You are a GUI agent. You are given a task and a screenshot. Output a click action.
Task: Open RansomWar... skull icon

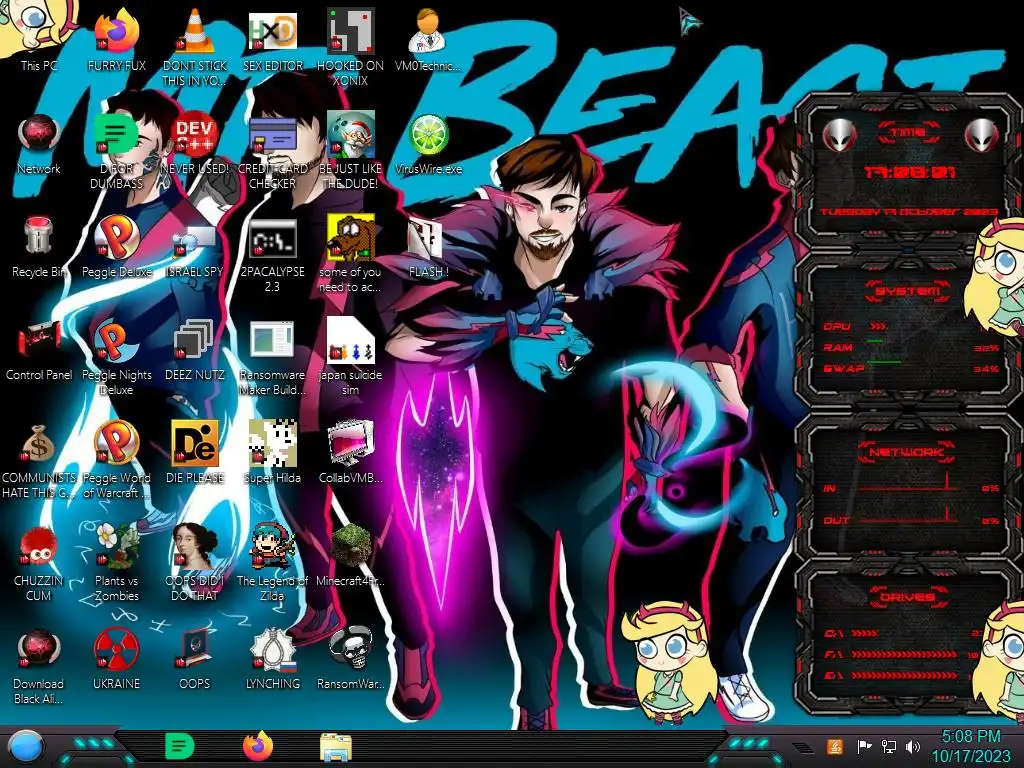coord(351,658)
